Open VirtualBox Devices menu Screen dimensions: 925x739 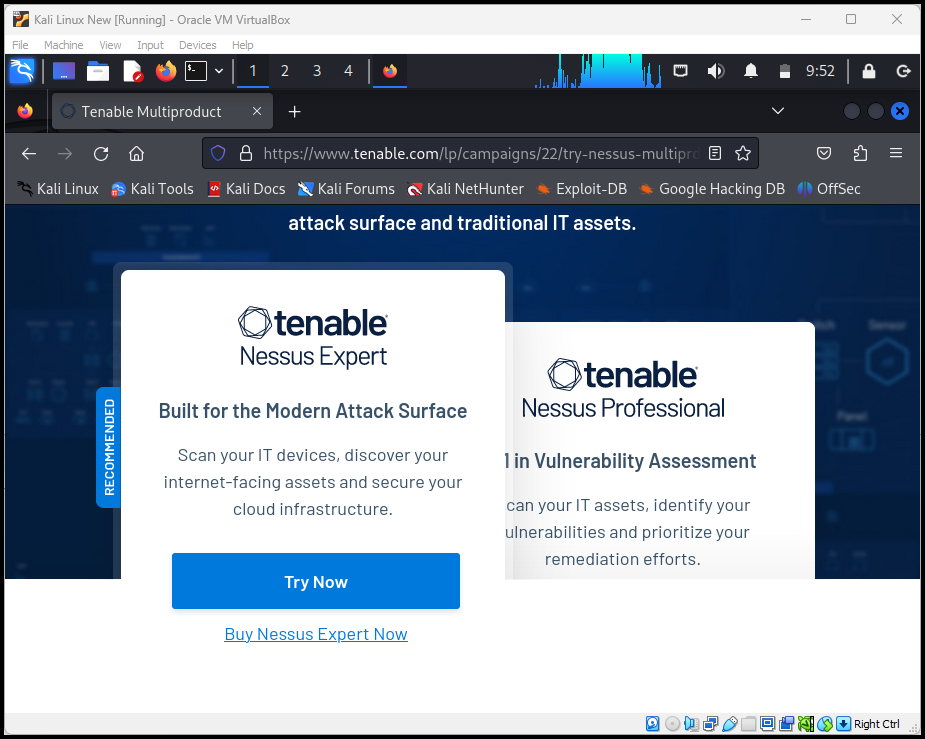[198, 45]
